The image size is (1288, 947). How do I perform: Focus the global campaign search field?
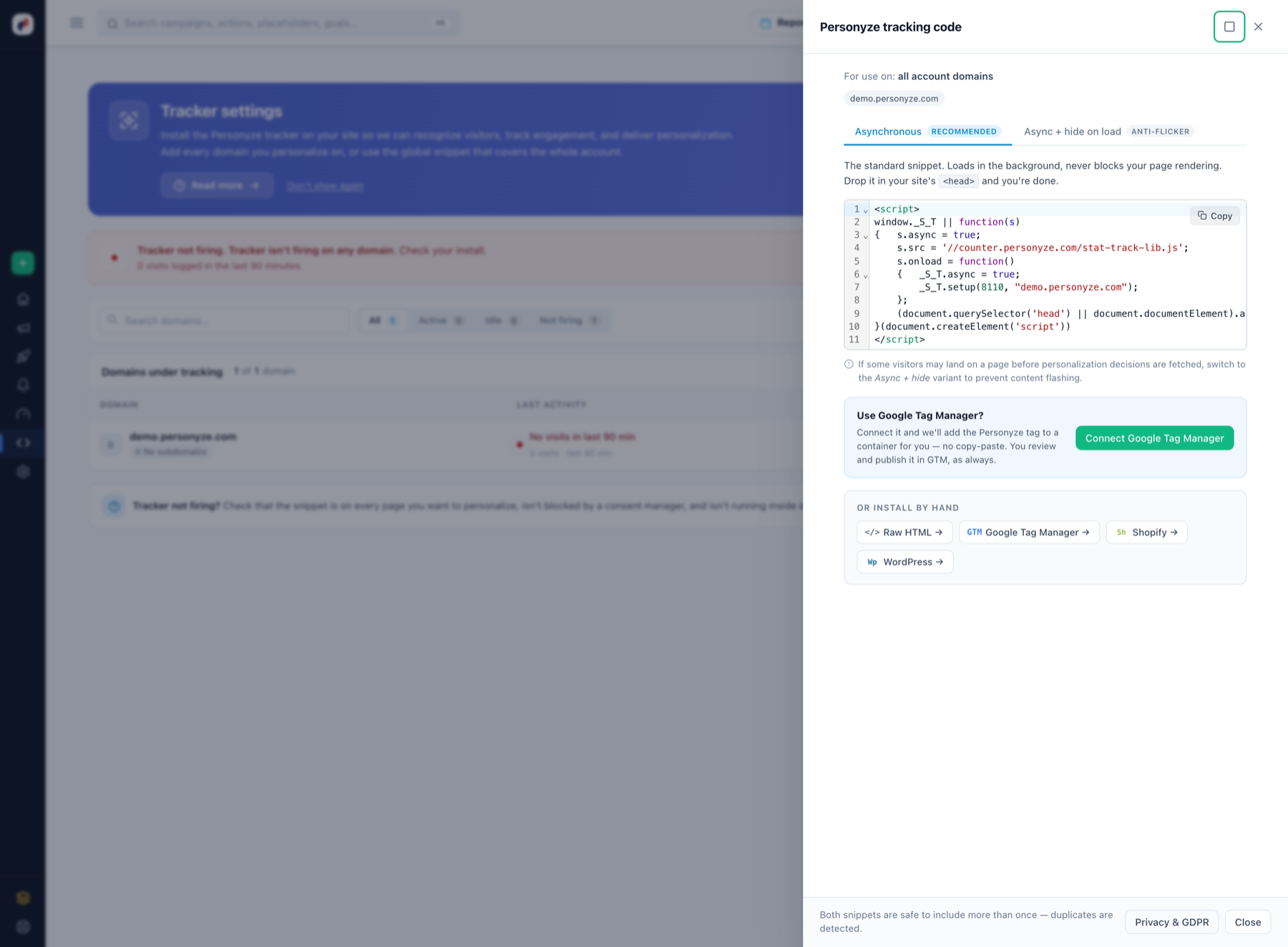tap(279, 23)
